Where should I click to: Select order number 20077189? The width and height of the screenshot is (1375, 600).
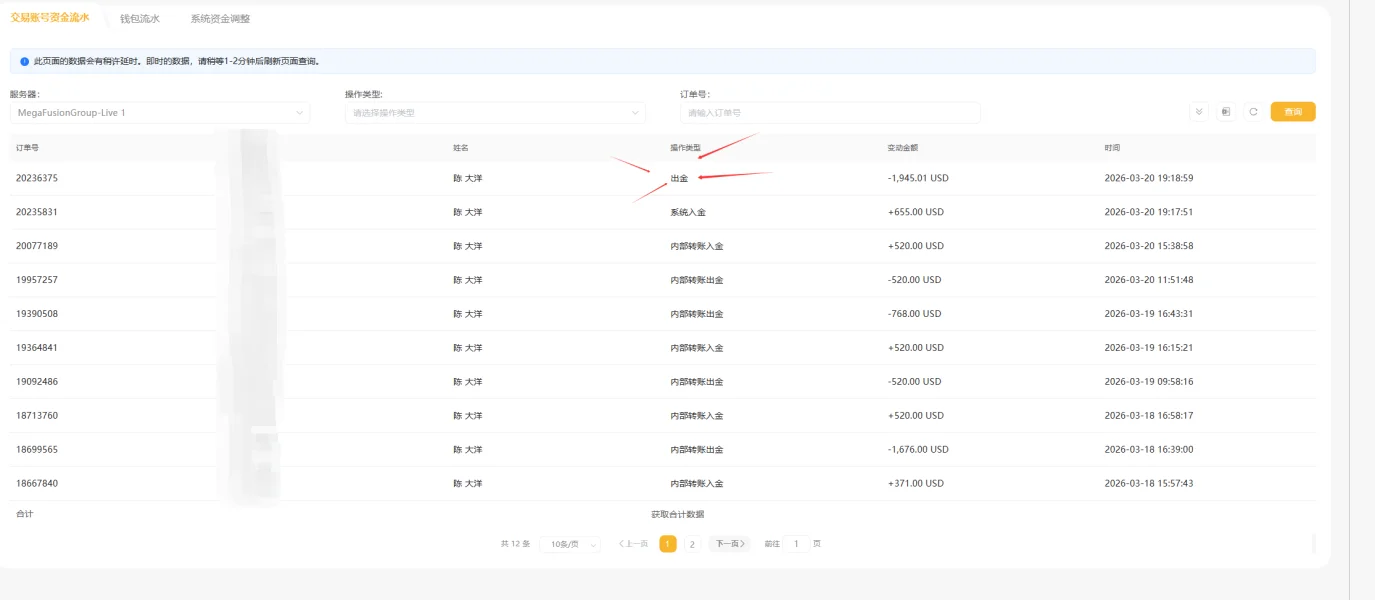37,246
